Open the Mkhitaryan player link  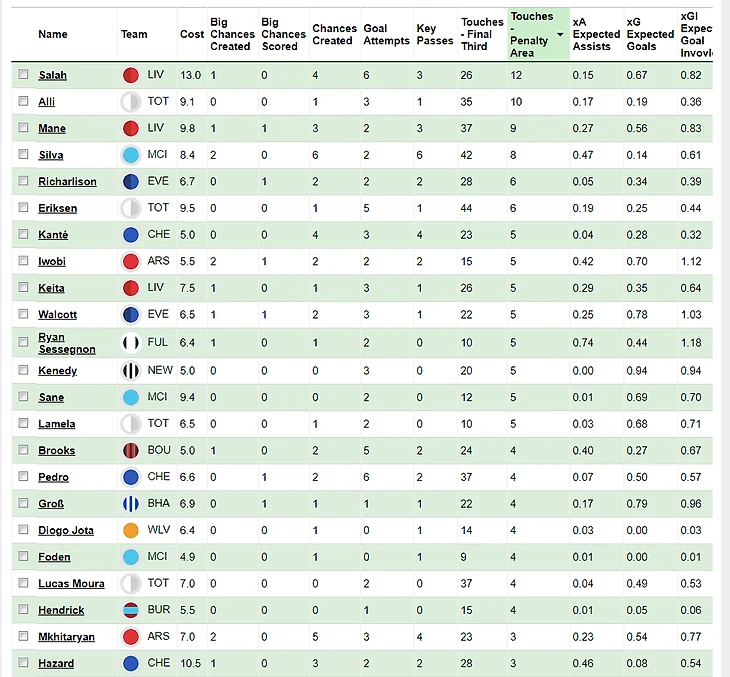[x=68, y=637]
